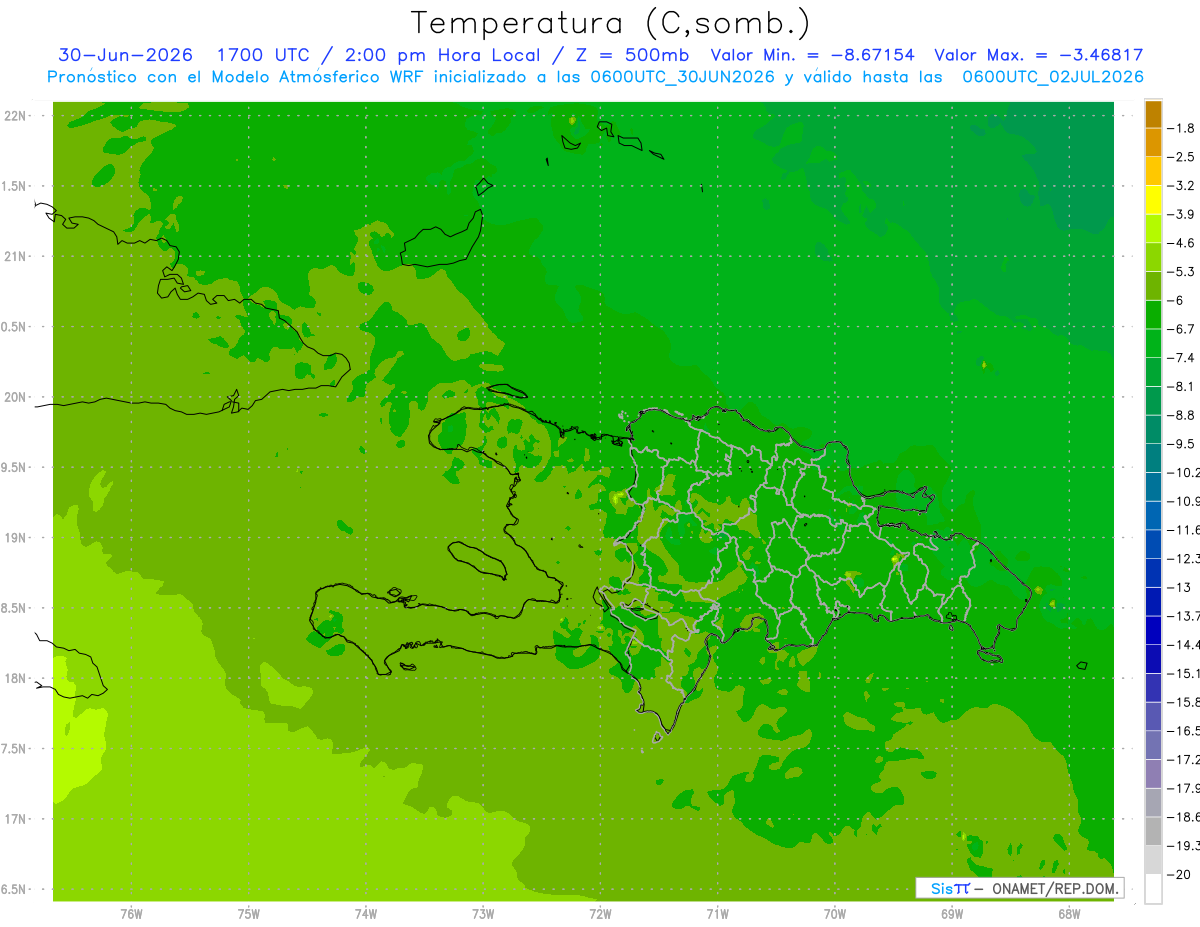The width and height of the screenshot is (1200, 927).
Task: Click the '-8.1' legend value
Action: tap(1181, 386)
